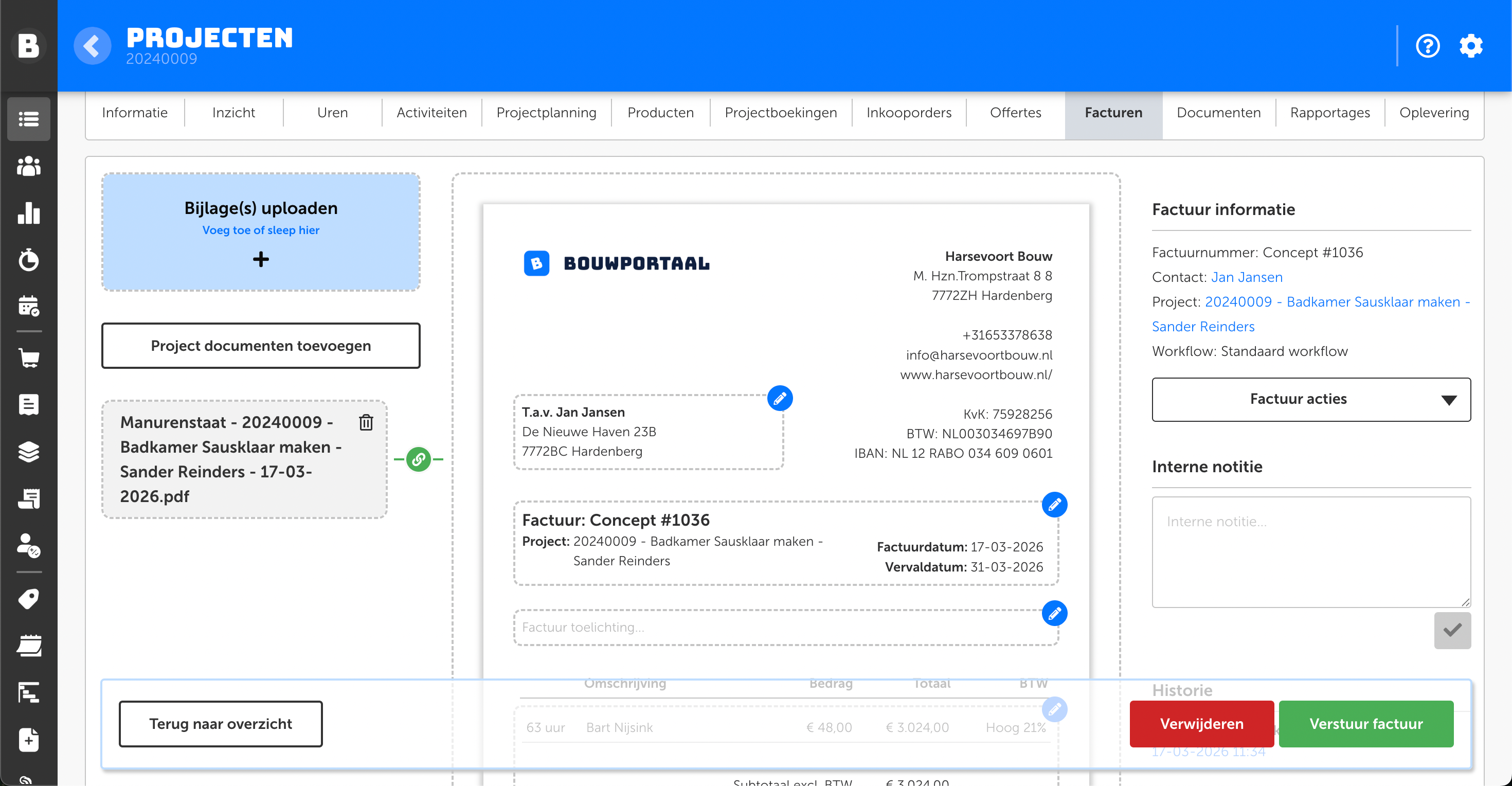
Task: Open the stacked layers icon in sidebar
Action: point(29,452)
